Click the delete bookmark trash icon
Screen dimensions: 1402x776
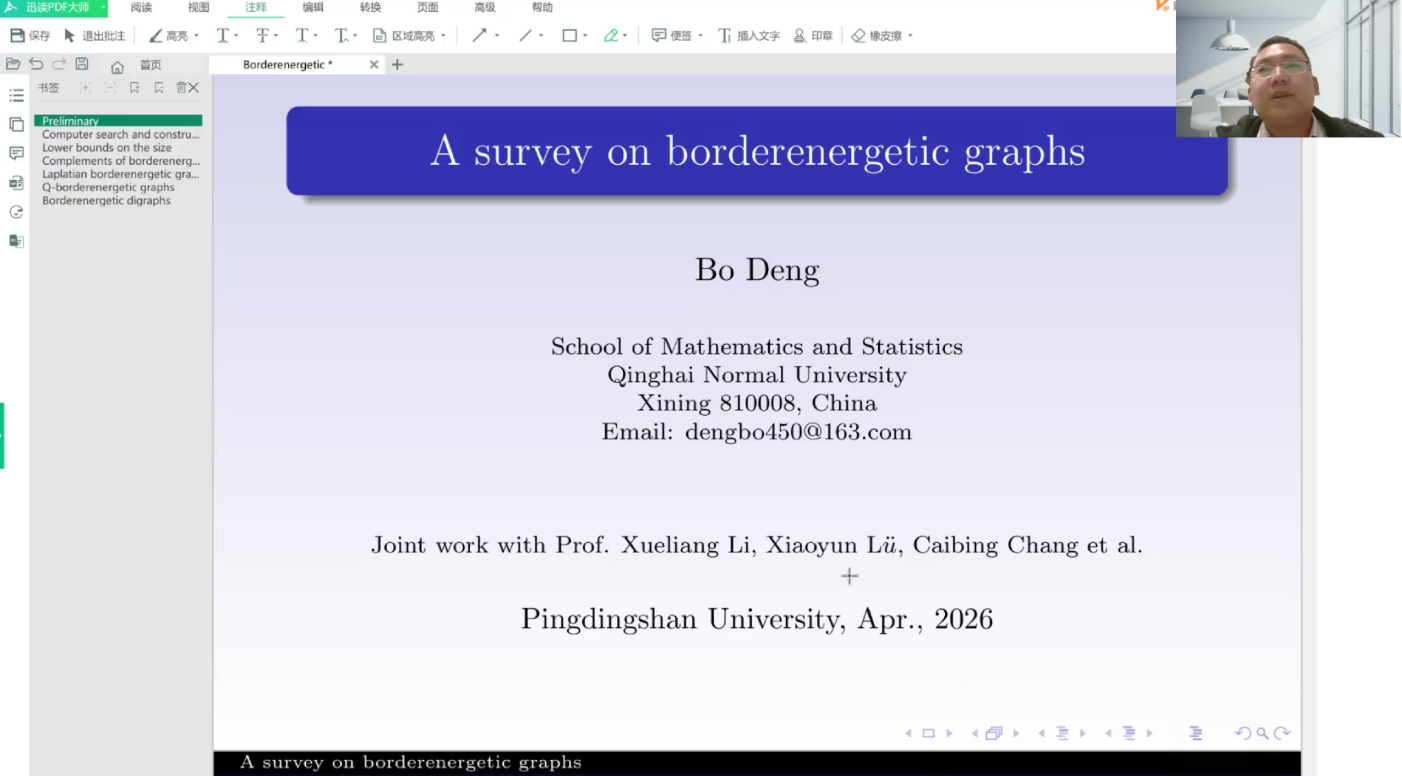click(x=181, y=88)
